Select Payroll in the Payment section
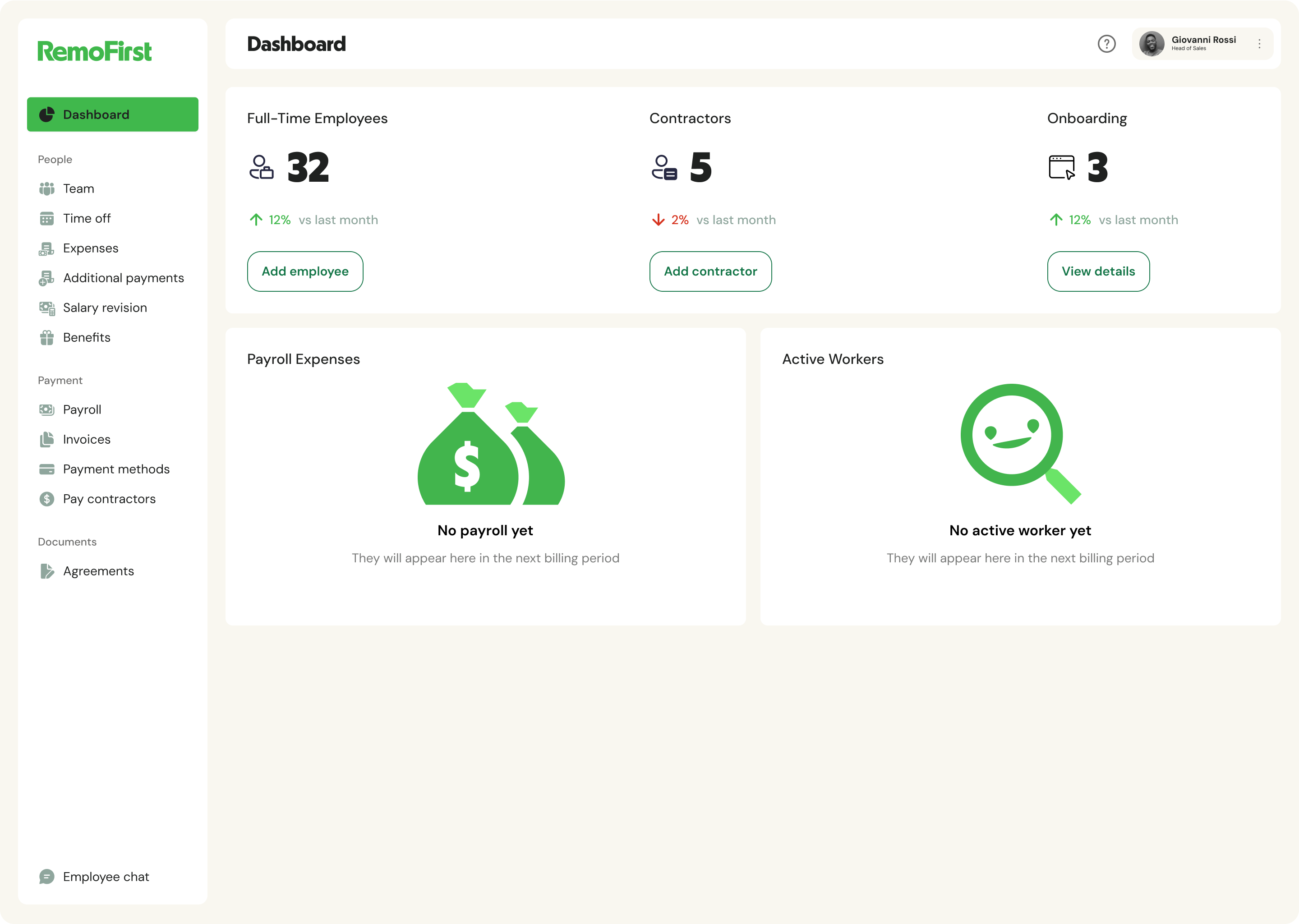The height and width of the screenshot is (924, 1299). coord(82,409)
